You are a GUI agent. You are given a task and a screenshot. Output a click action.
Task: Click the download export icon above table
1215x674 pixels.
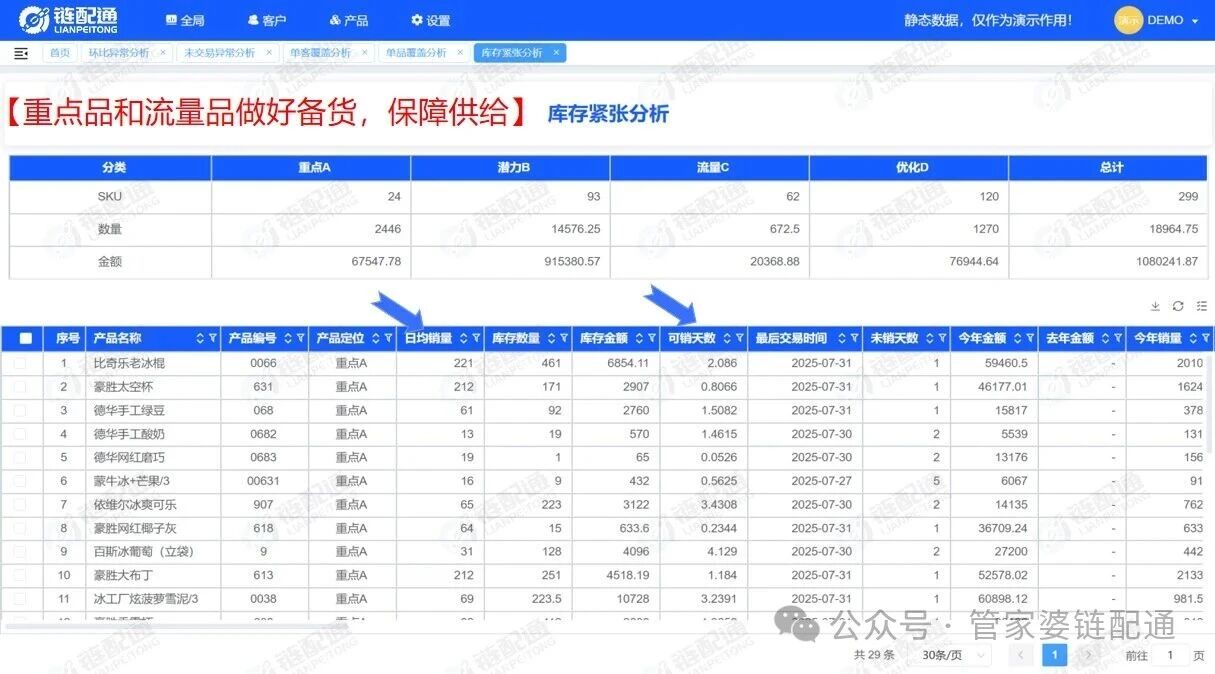1155,306
